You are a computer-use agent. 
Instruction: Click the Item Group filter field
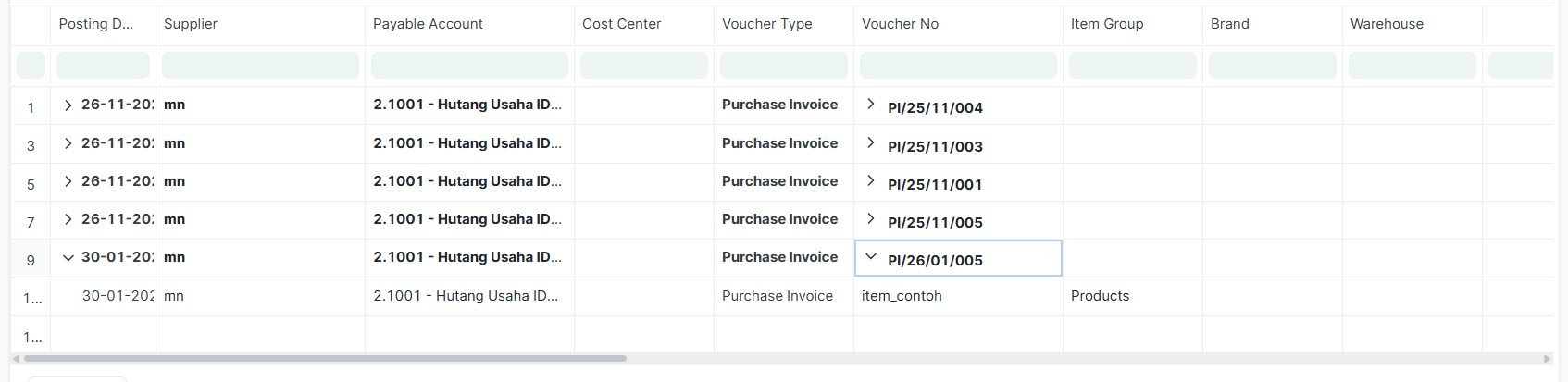click(1132, 65)
